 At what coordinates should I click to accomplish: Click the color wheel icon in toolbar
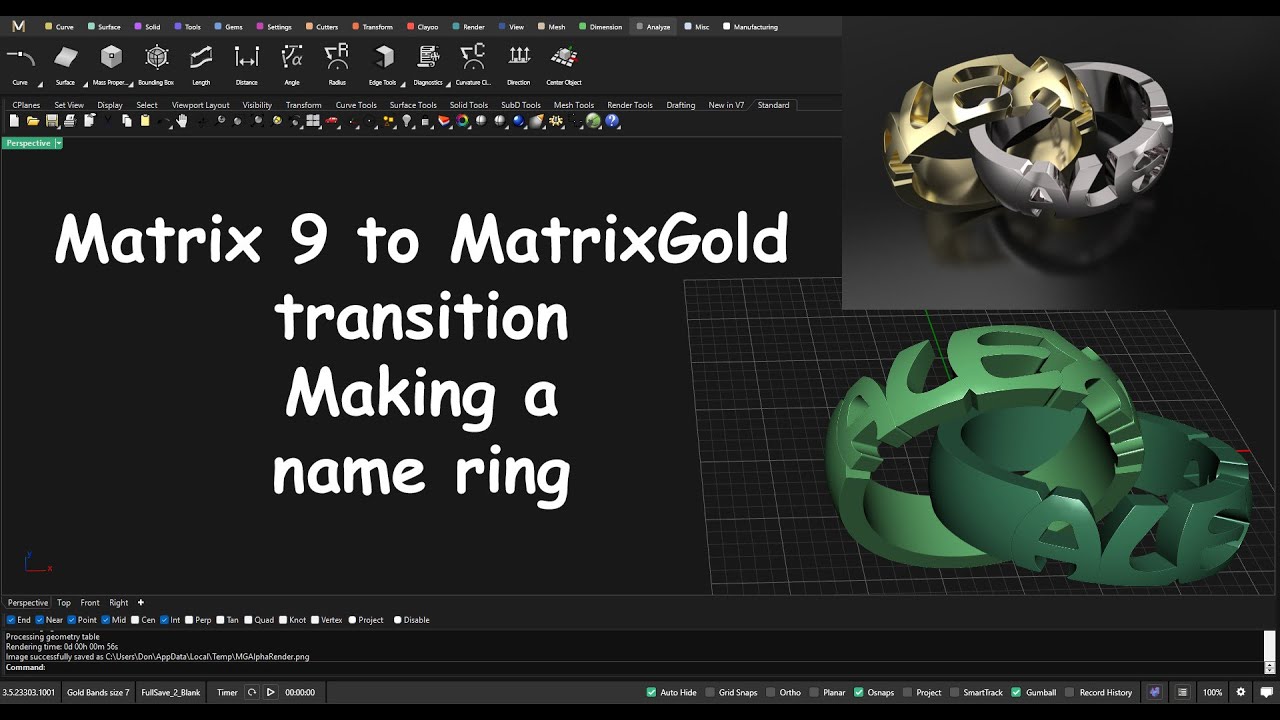[x=462, y=121]
